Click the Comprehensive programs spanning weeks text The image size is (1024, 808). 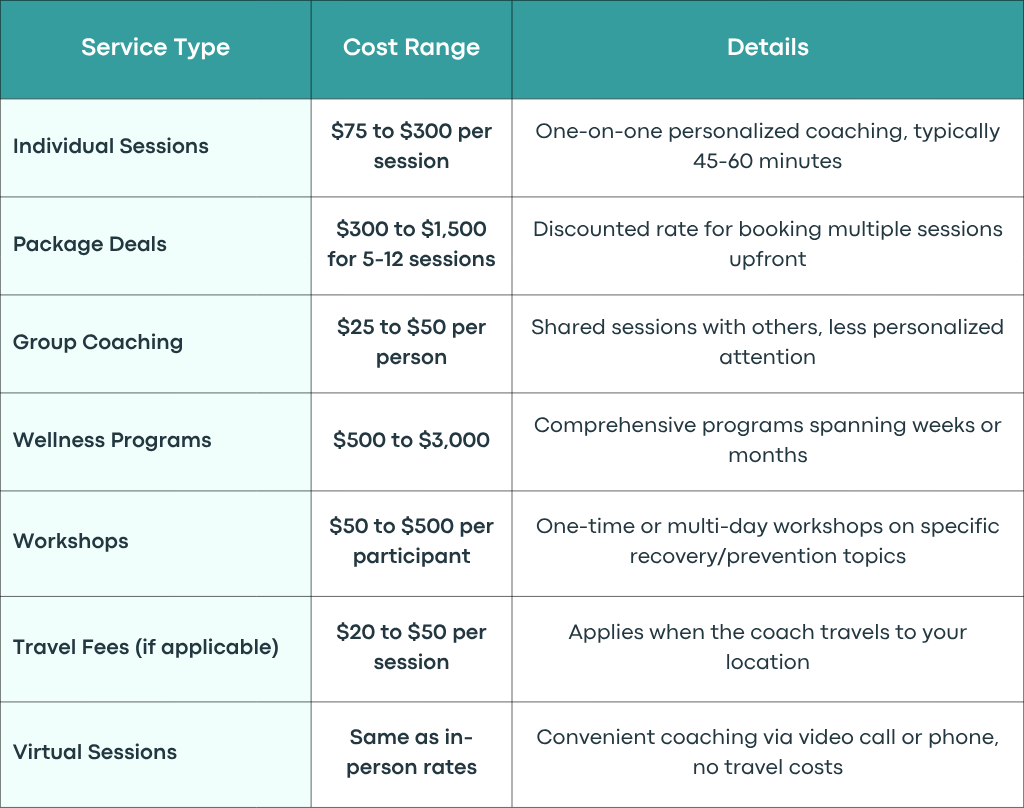coord(768,440)
